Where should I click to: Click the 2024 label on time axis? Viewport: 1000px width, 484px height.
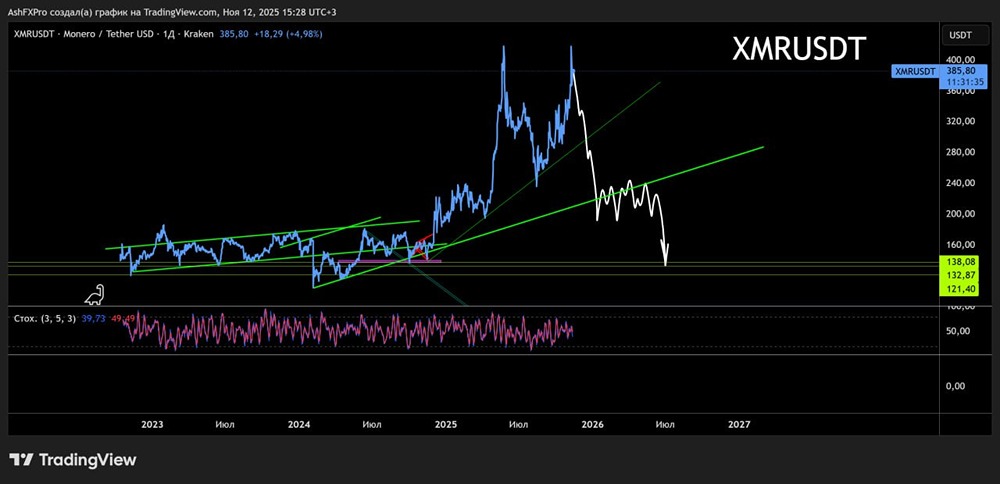[299, 425]
